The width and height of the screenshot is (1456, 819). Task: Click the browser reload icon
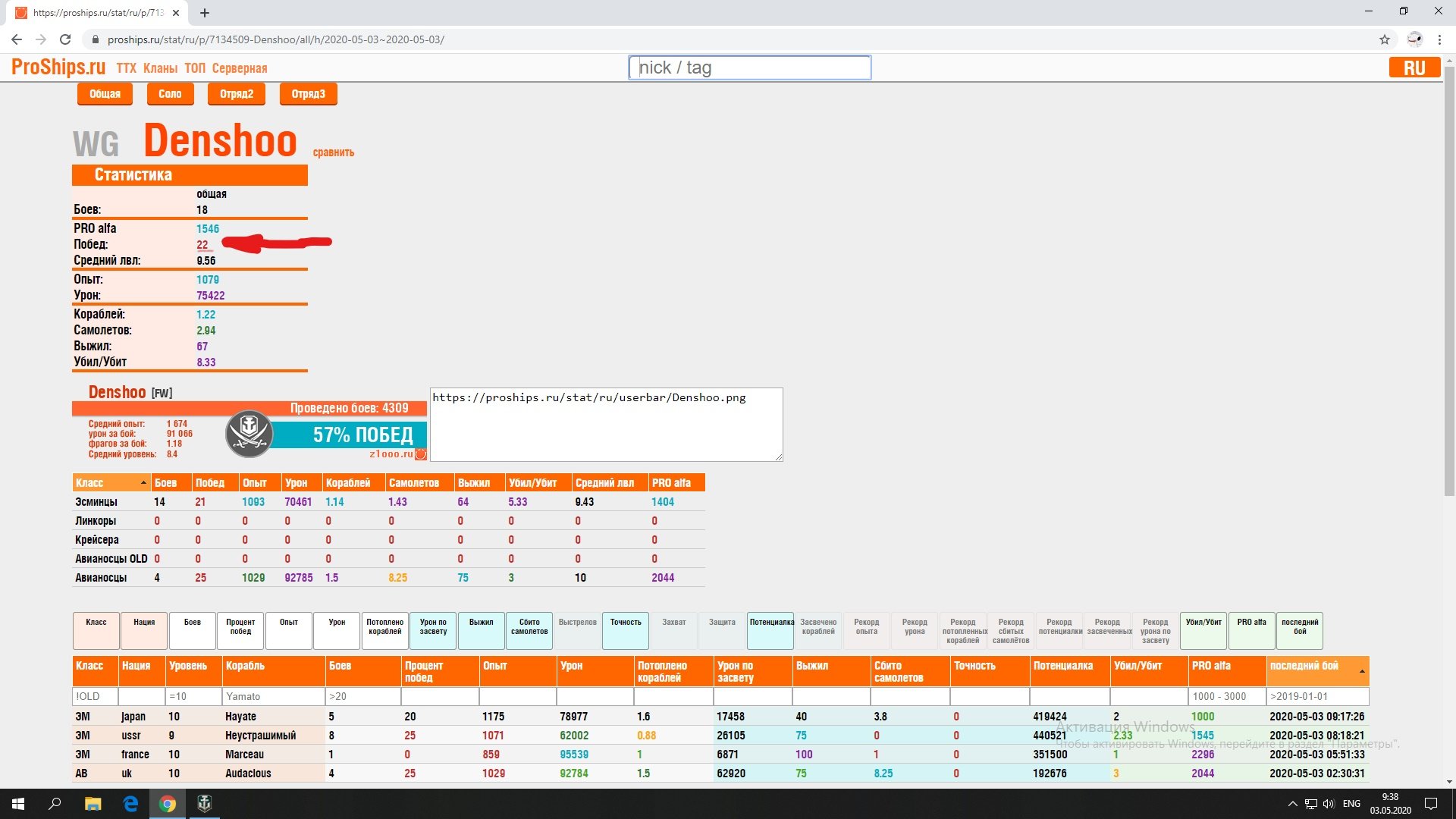[65, 39]
